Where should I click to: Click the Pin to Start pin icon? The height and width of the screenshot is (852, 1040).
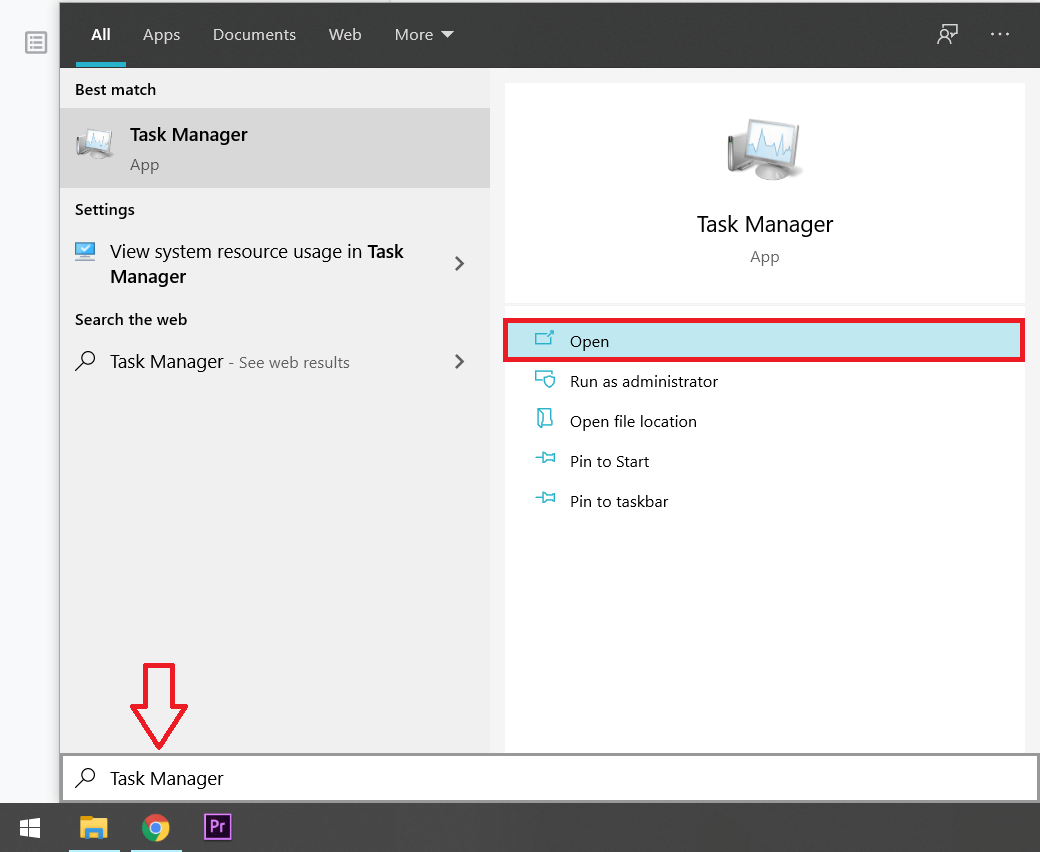pos(545,460)
